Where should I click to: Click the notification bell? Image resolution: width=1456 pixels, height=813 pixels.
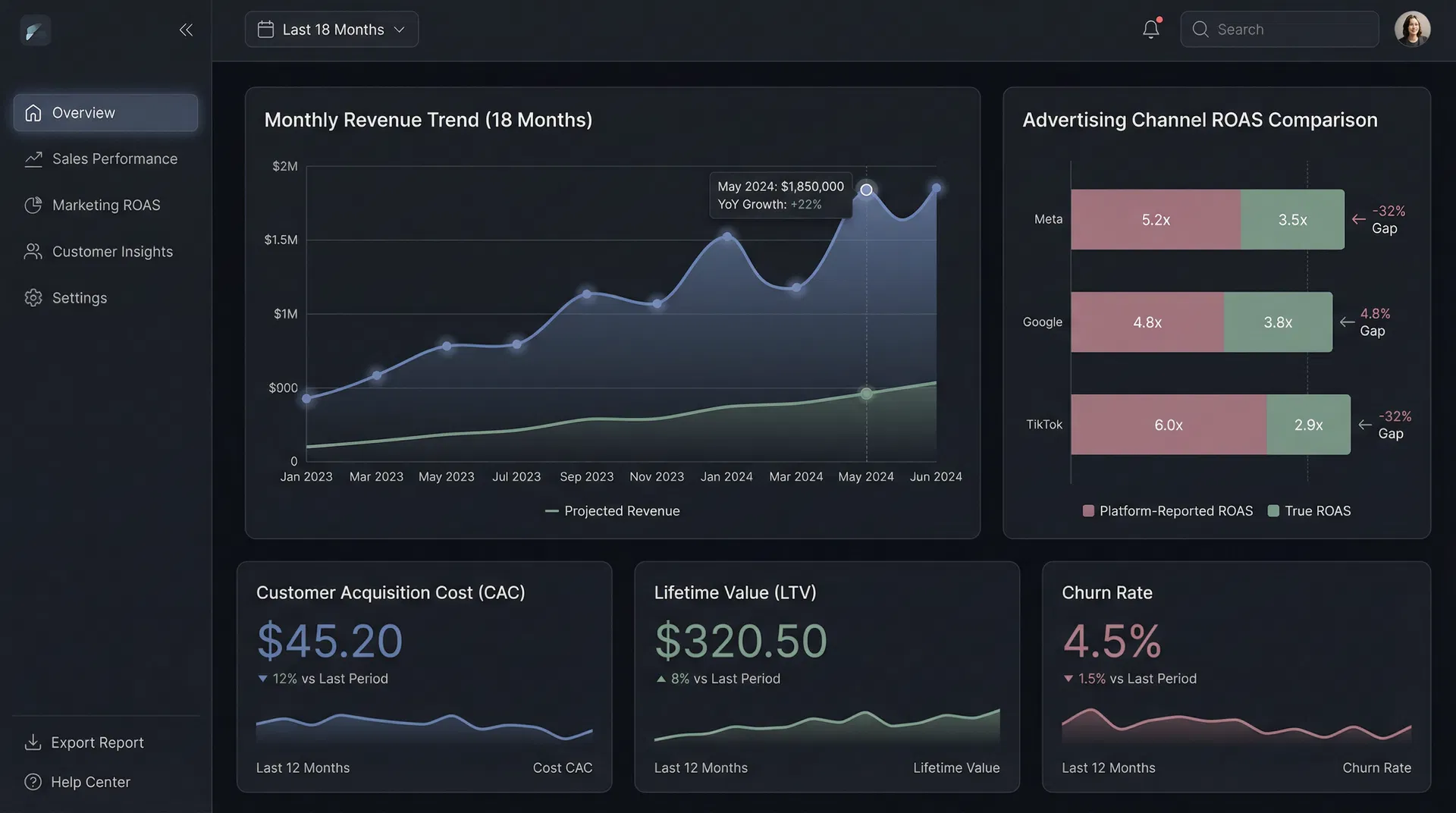[1150, 29]
